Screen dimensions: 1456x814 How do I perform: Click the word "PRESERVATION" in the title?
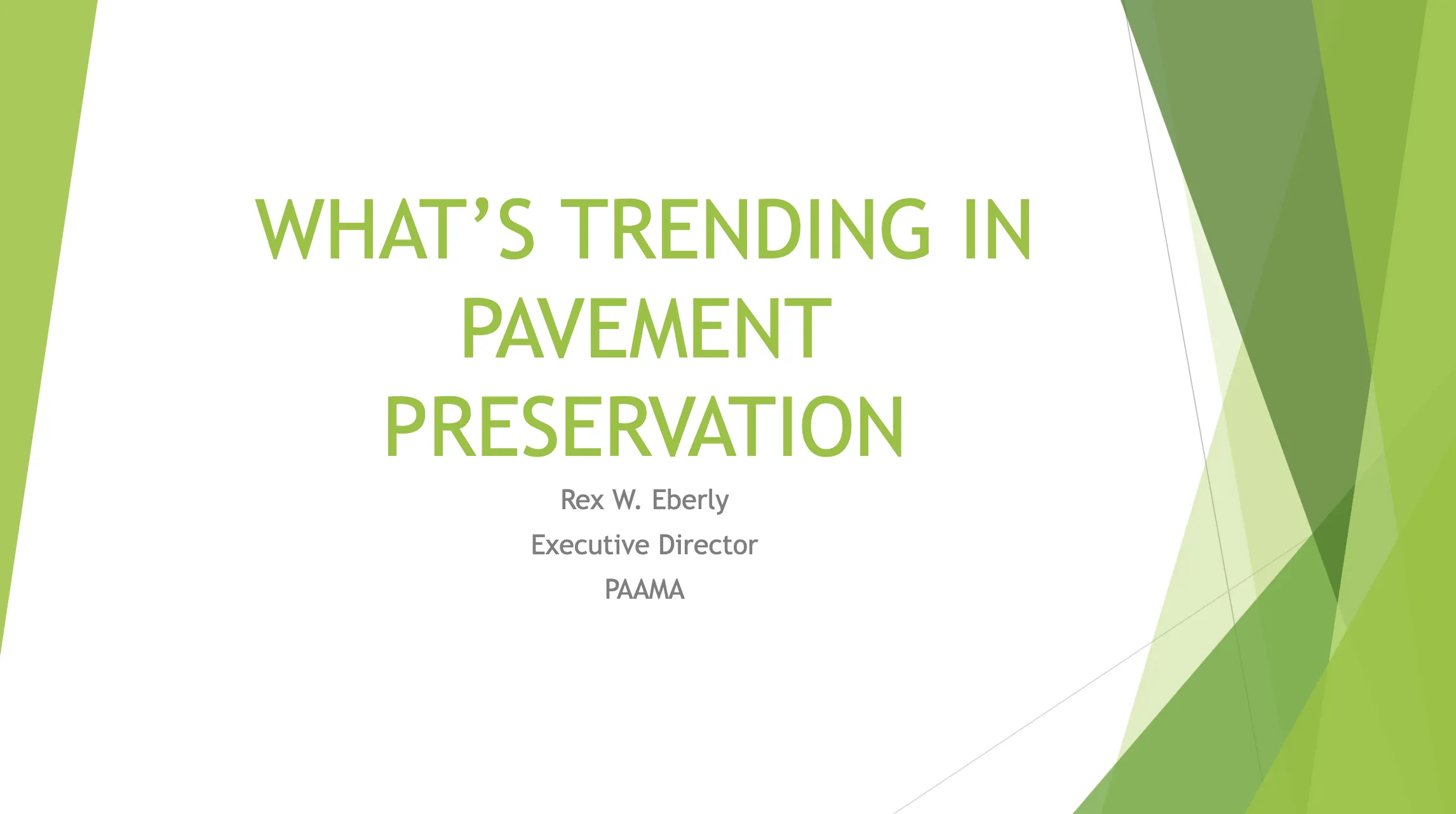click(x=644, y=427)
